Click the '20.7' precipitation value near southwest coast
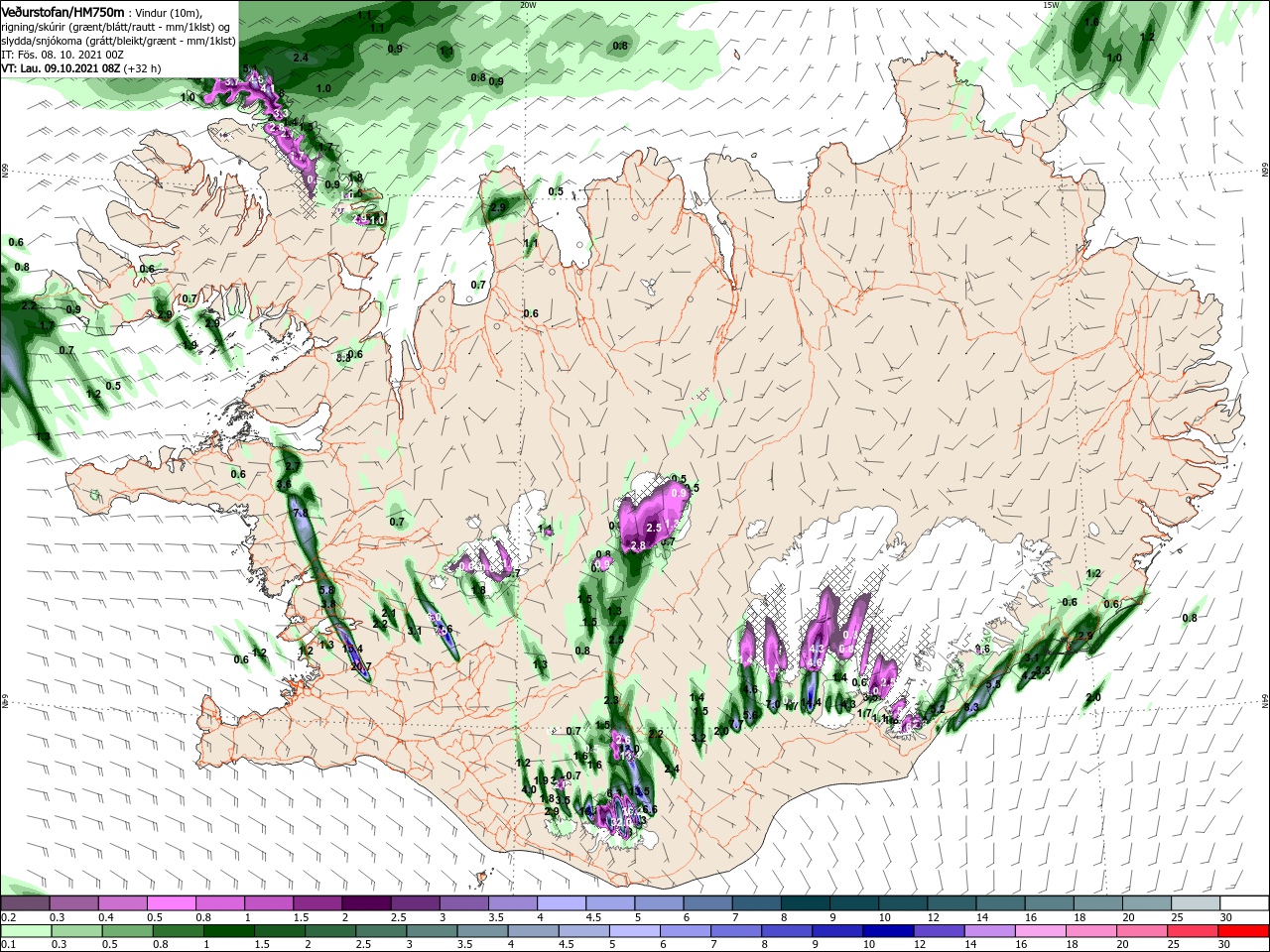Screen dimensions: 1270x952 361,666
